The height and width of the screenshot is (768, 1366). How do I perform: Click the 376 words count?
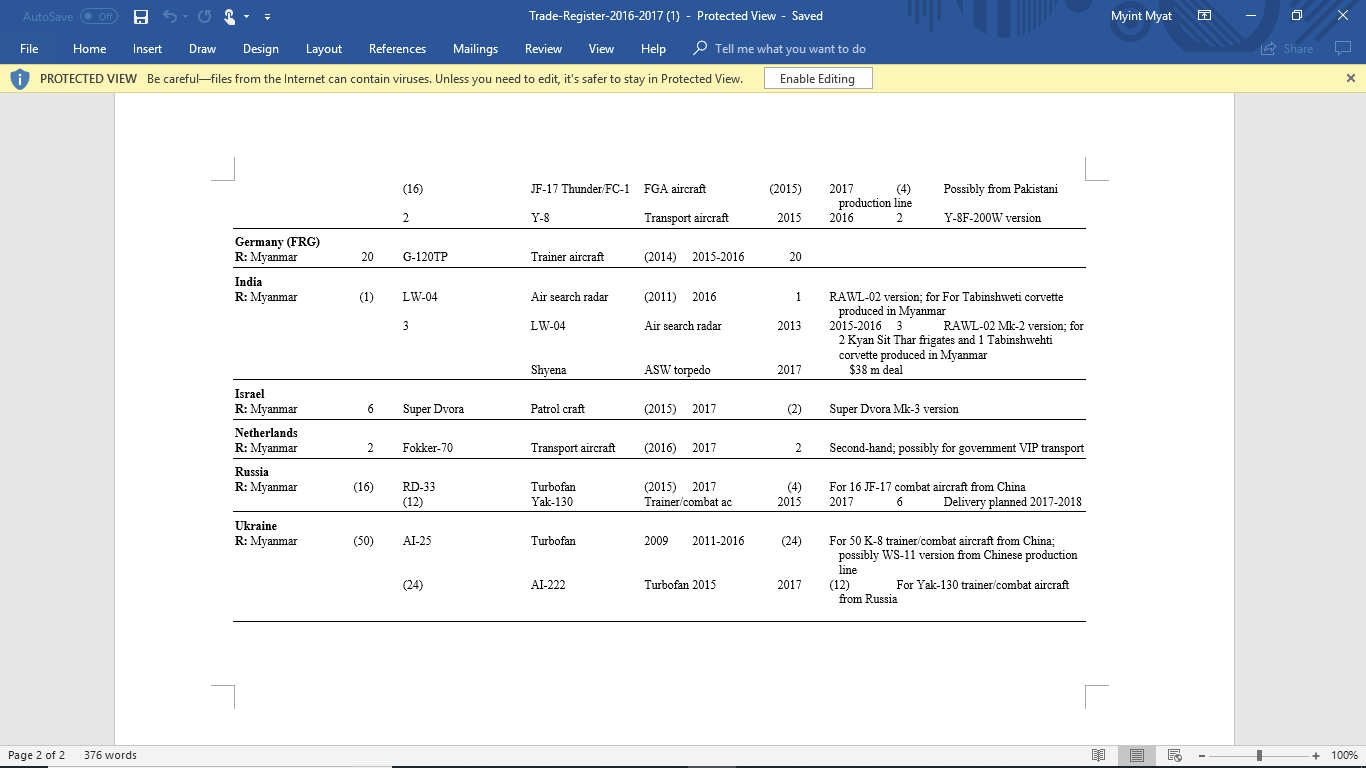click(110, 755)
